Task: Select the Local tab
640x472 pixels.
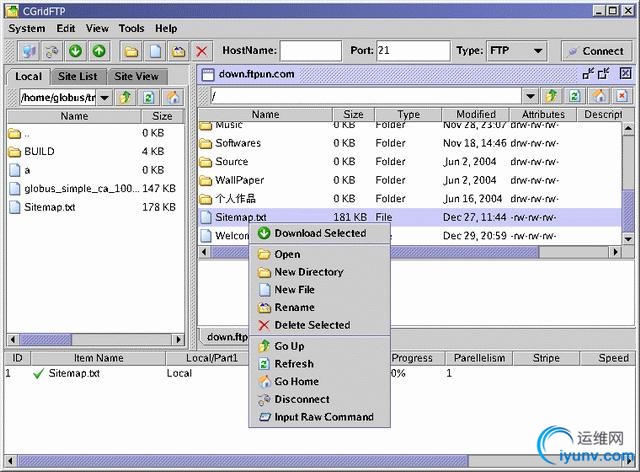Action: 28,76
